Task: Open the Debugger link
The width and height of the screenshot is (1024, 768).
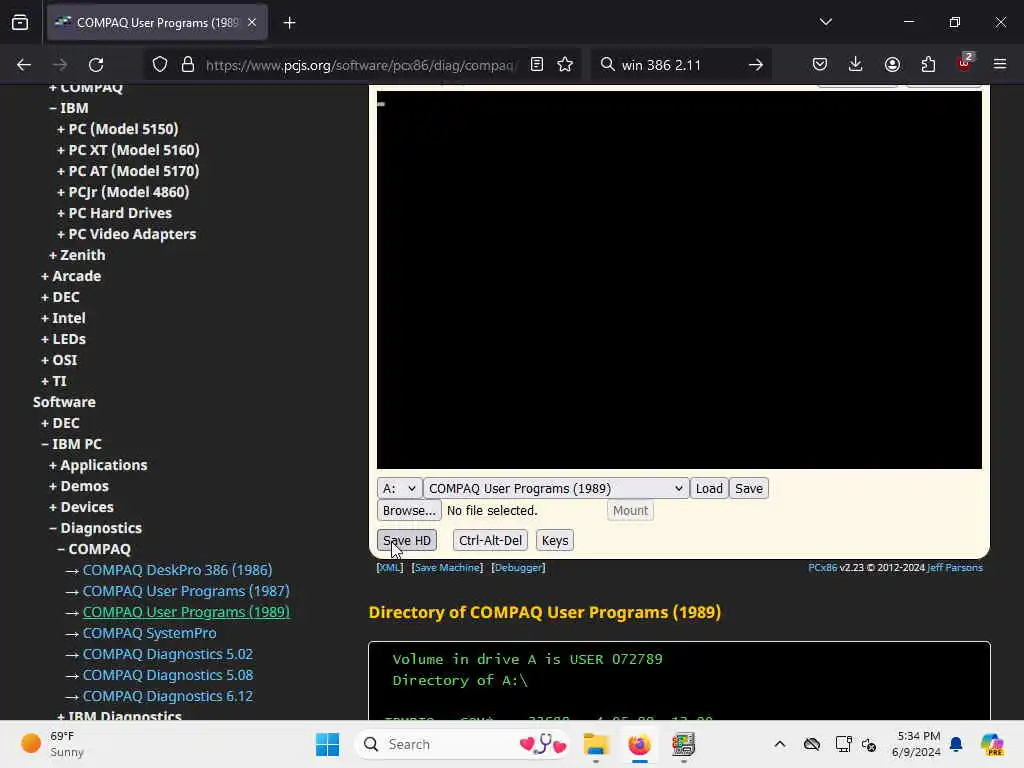Action: click(519, 568)
